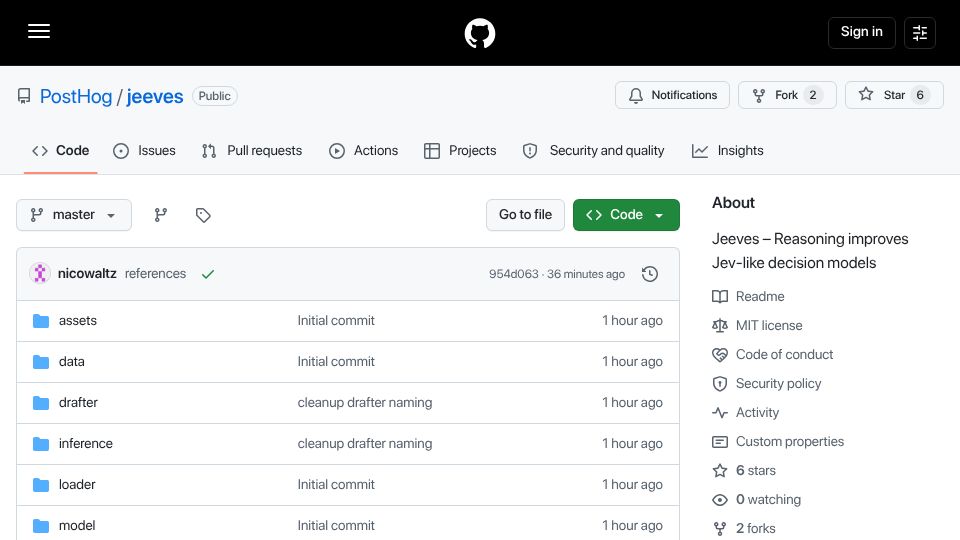Open the PostHog organization link

coord(76,97)
